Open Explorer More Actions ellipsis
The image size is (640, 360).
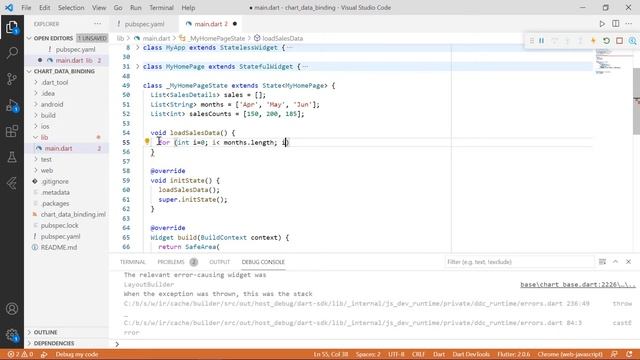[97, 24]
